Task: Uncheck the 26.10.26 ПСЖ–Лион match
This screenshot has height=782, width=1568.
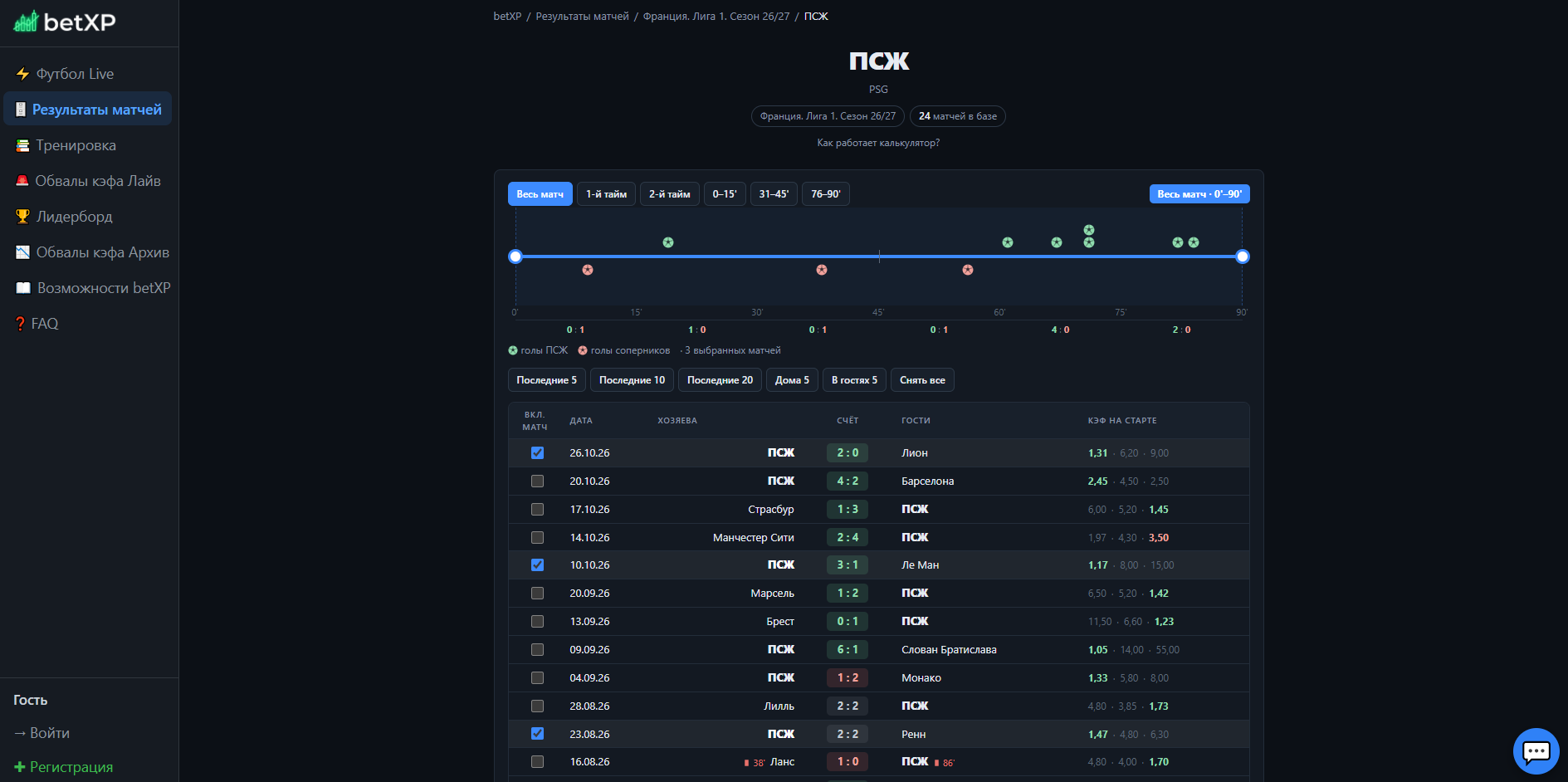Action: click(538, 453)
